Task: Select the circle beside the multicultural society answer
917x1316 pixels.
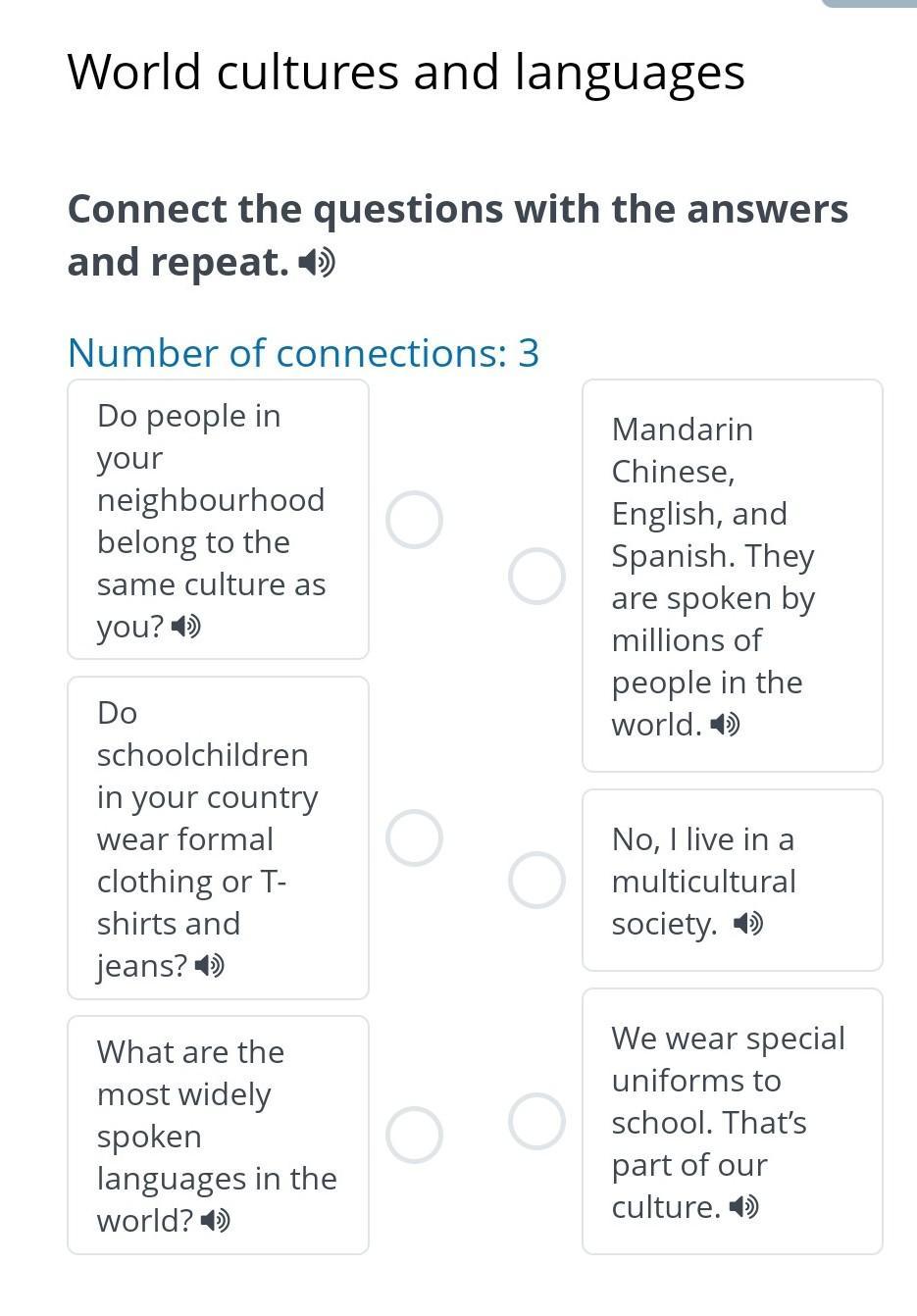Action: click(x=536, y=880)
